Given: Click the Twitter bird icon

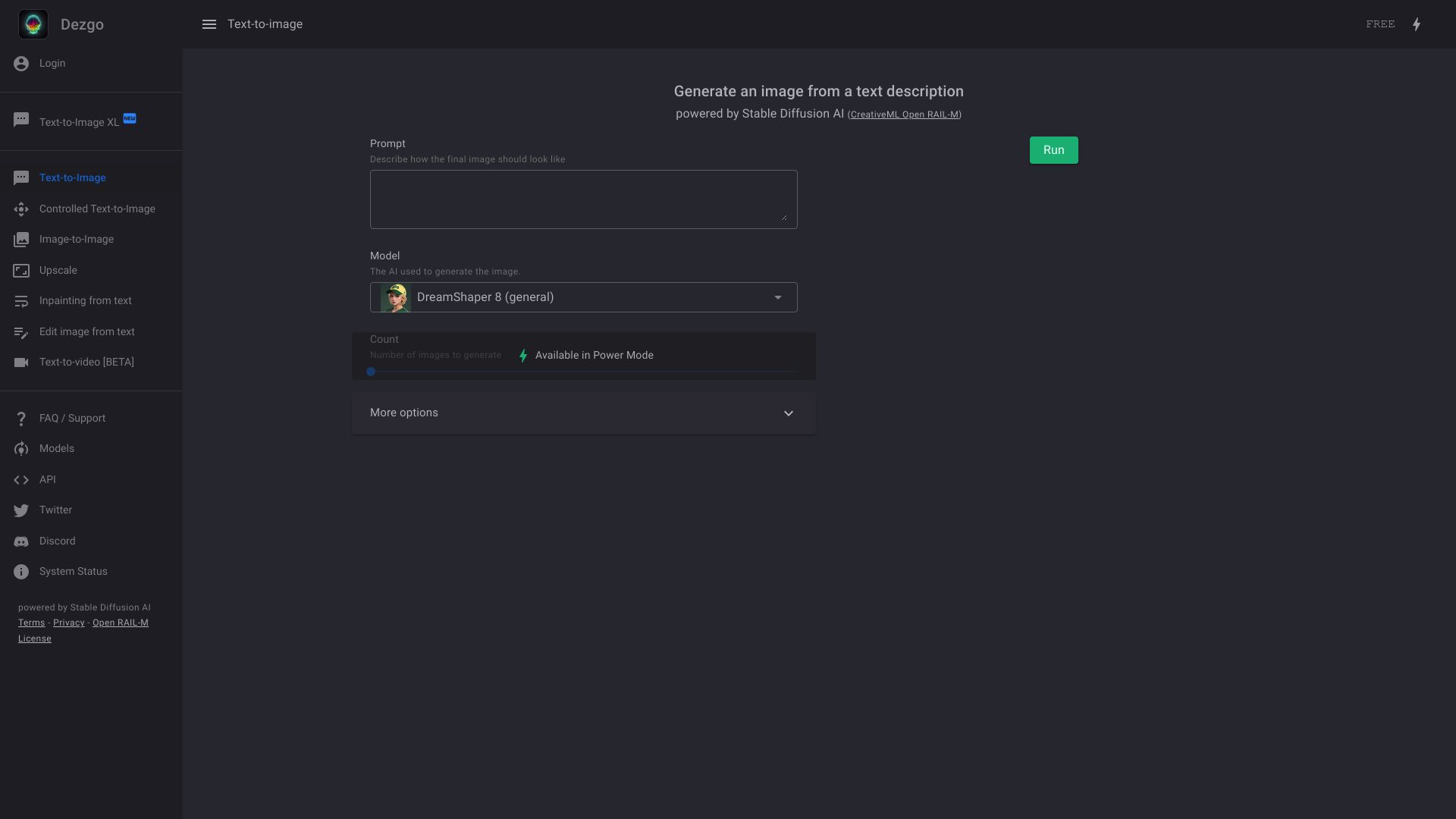Looking at the screenshot, I should click(x=21, y=510).
